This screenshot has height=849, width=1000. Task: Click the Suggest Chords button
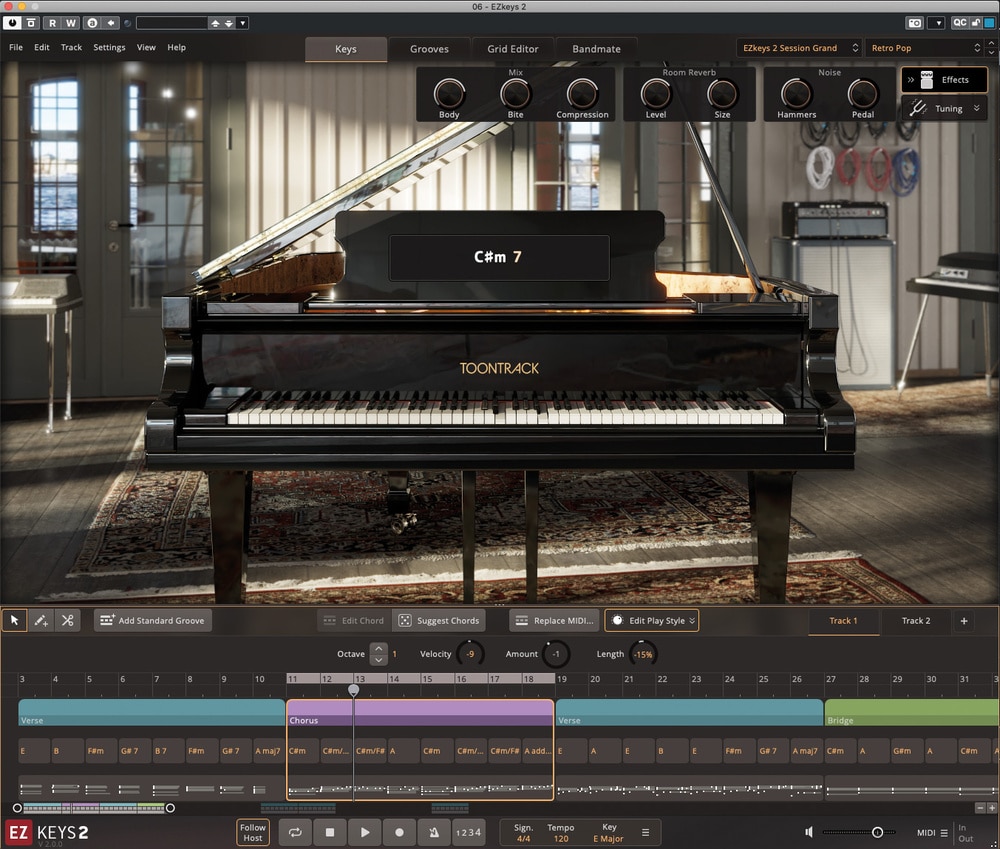(439, 620)
